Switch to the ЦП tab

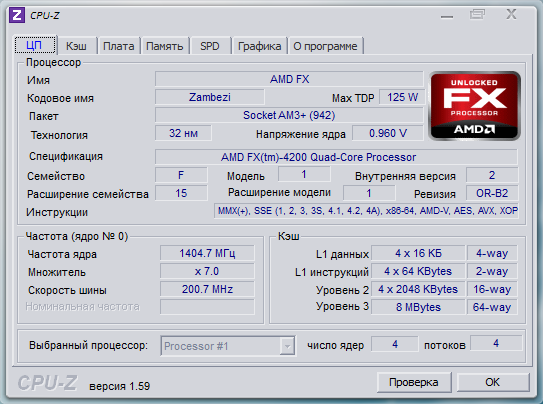pyautogui.click(x=35, y=45)
